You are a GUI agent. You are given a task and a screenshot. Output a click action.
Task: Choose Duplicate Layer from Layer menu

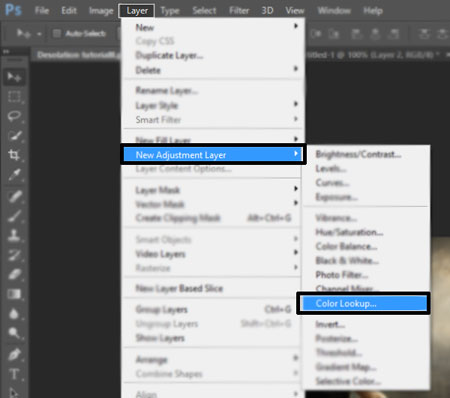[213, 55]
